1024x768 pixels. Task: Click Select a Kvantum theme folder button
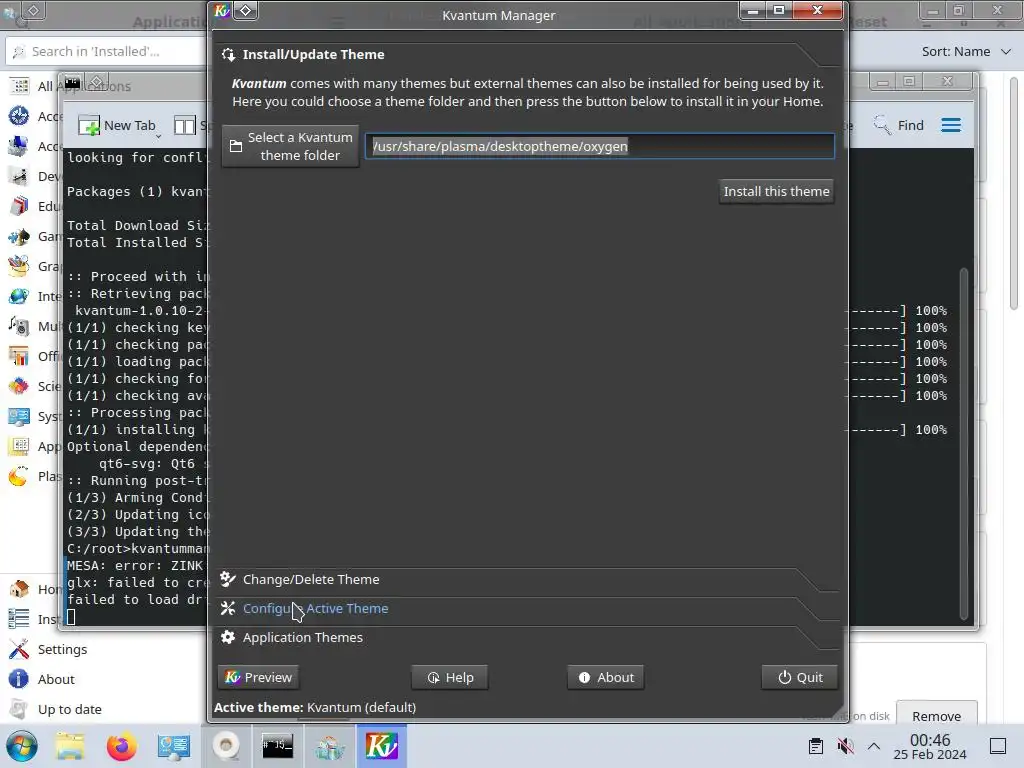[290, 146]
